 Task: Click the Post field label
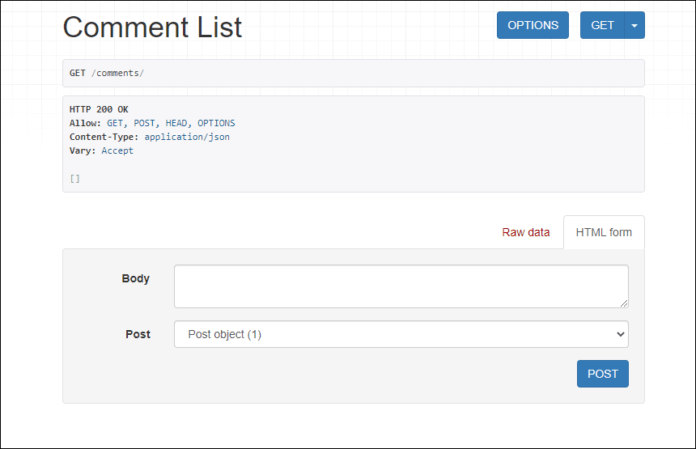tap(138, 334)
